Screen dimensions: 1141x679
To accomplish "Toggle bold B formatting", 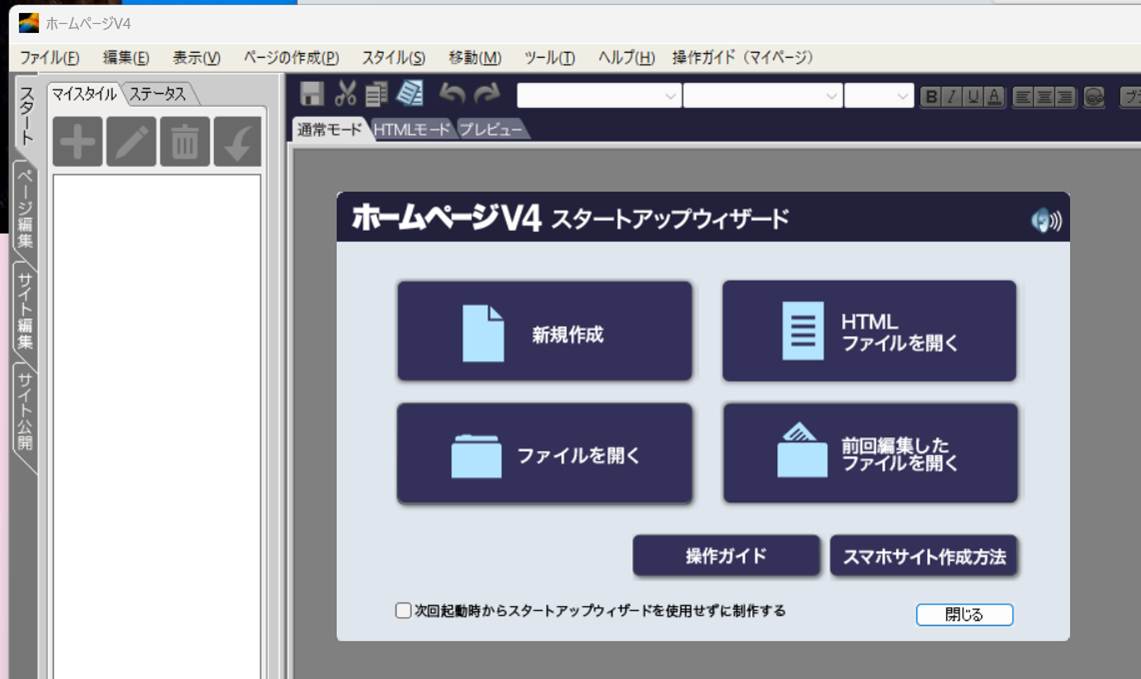I will pyautogui.click(x=931, y=97).
